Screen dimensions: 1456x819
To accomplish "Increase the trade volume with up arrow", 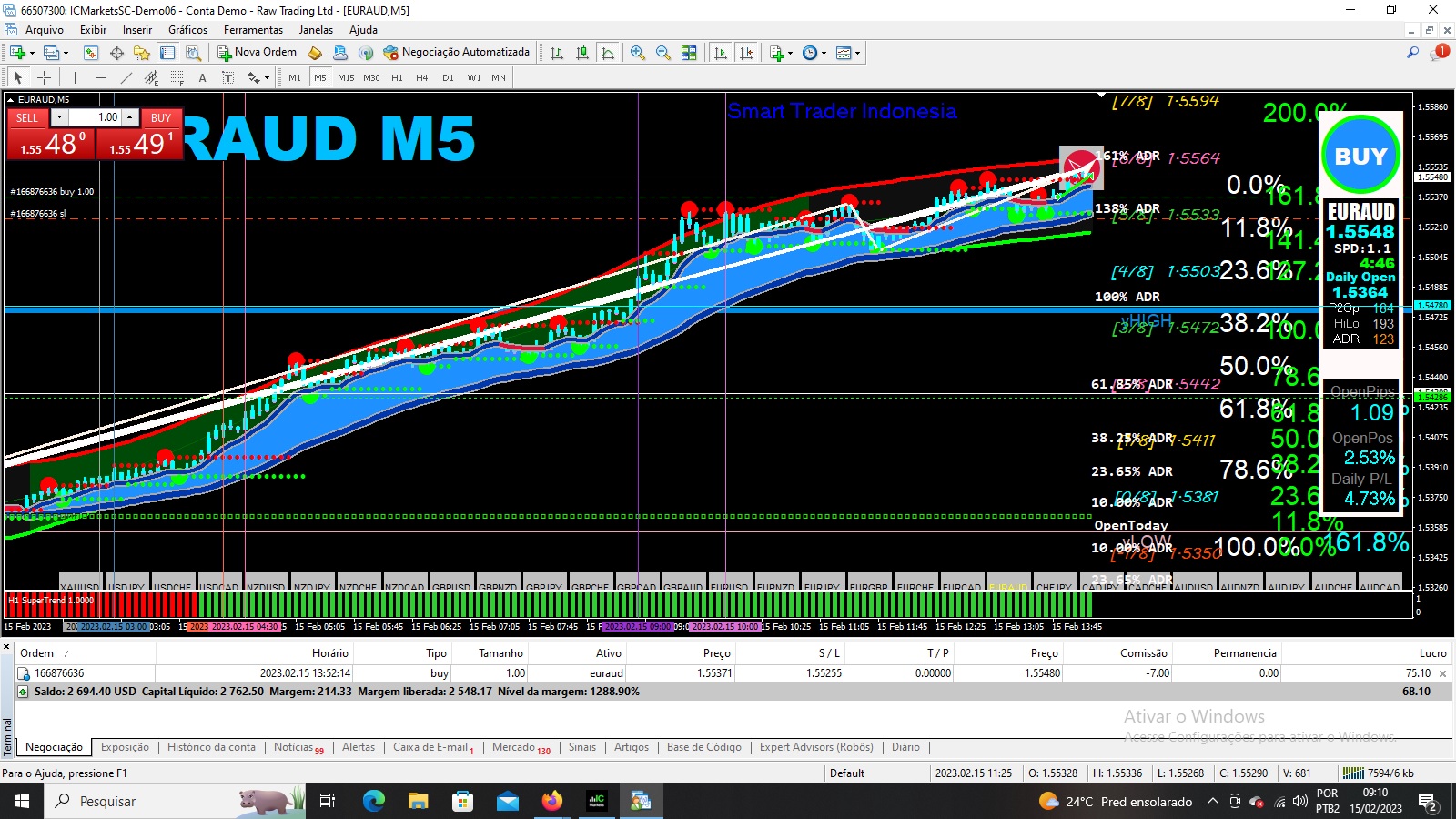I will [130, 117].
